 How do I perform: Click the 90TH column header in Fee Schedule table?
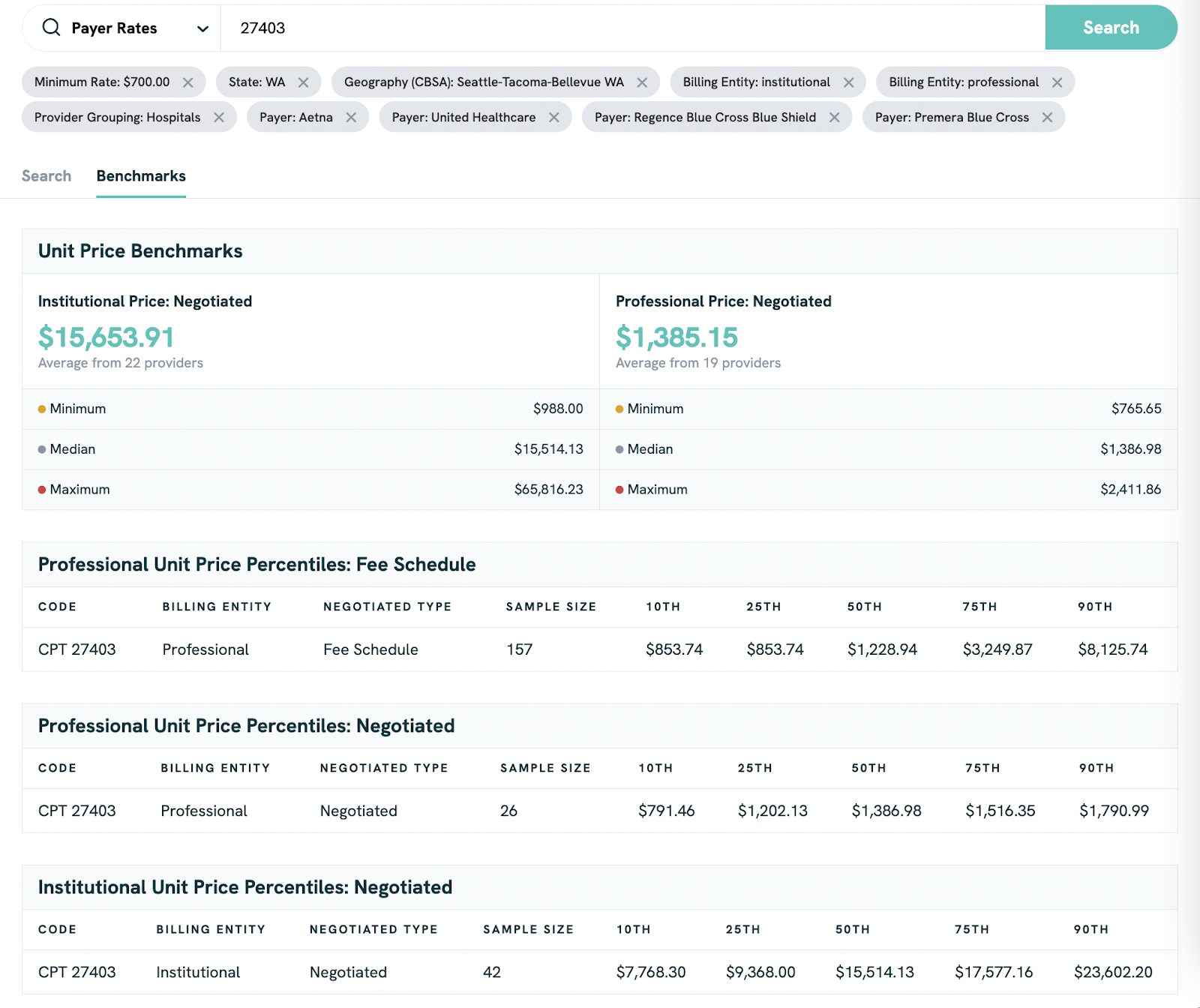1095,607
